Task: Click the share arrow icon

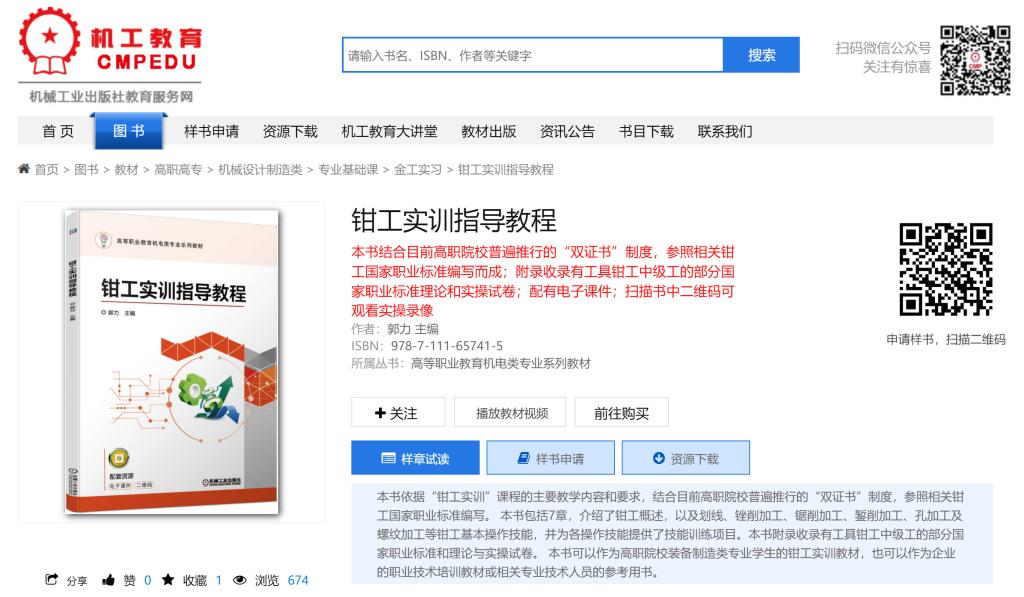Action: point(52,579)
